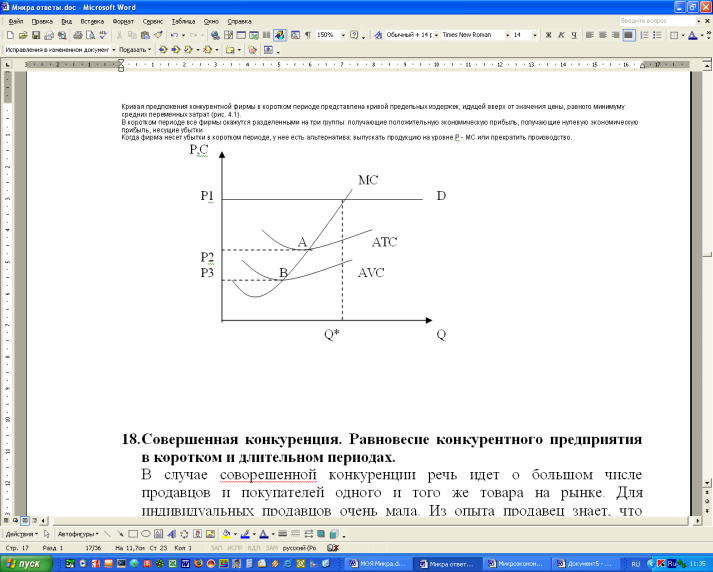Screen dimensions: 713x572
Task: Open the font color dropdown arrow
Action: [702, 35]
